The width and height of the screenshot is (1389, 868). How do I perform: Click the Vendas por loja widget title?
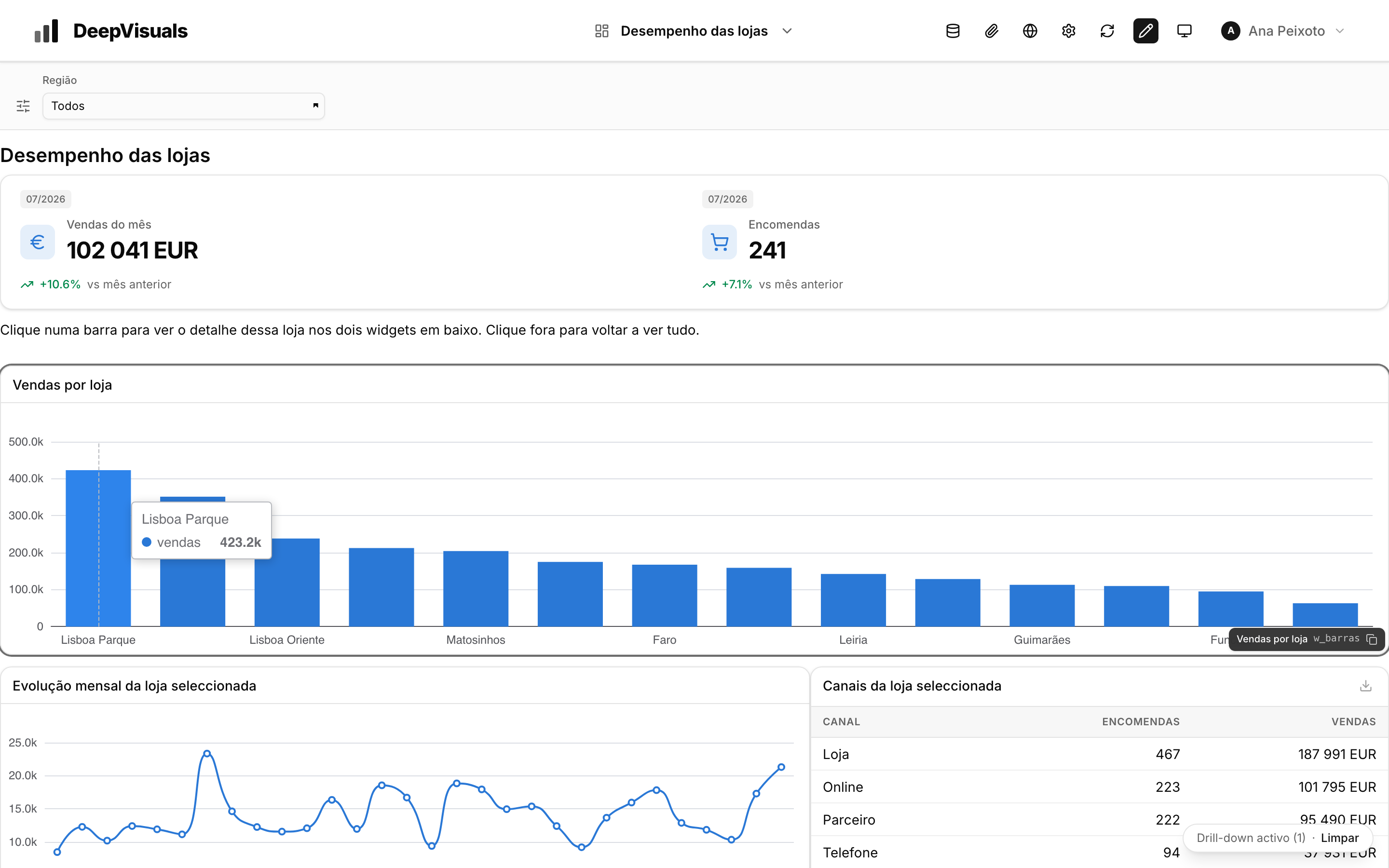click(62, 385)
